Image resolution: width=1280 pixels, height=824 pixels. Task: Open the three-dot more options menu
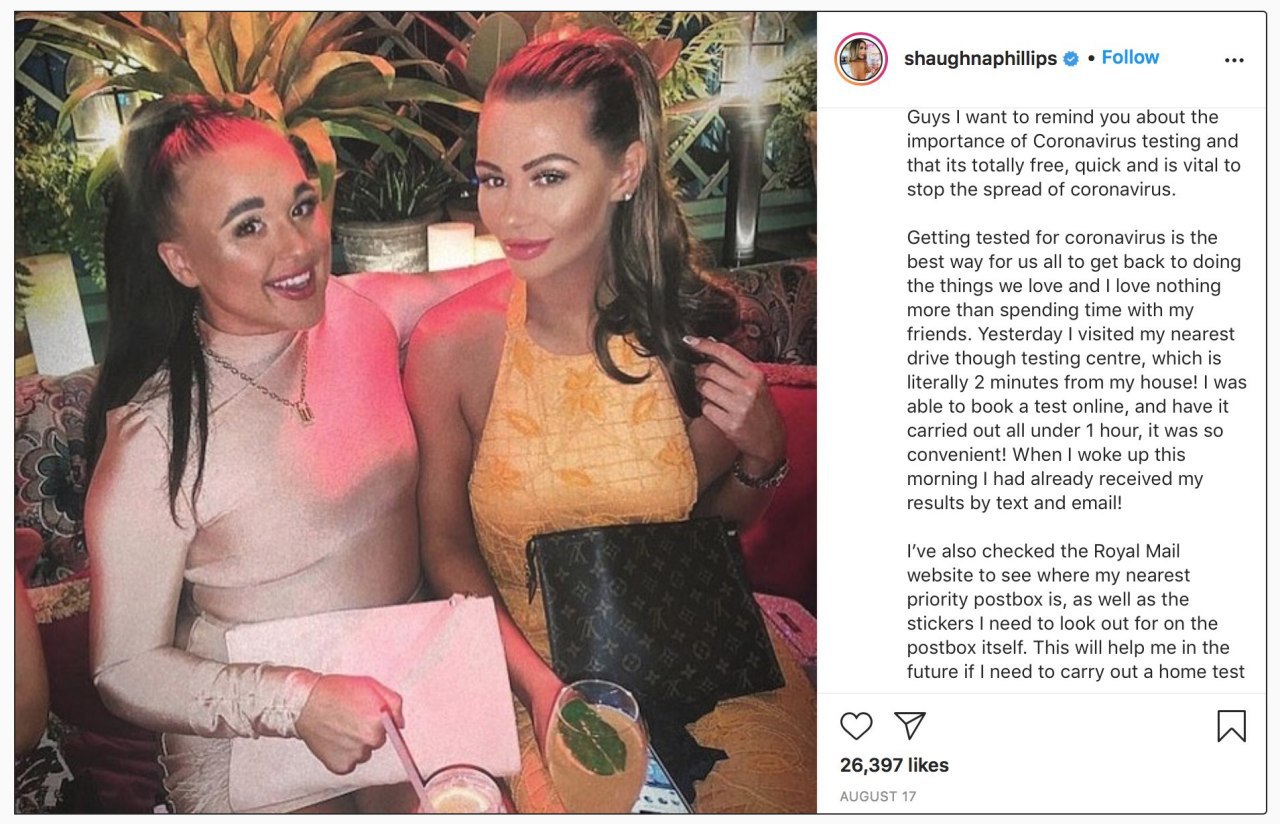1234,60
